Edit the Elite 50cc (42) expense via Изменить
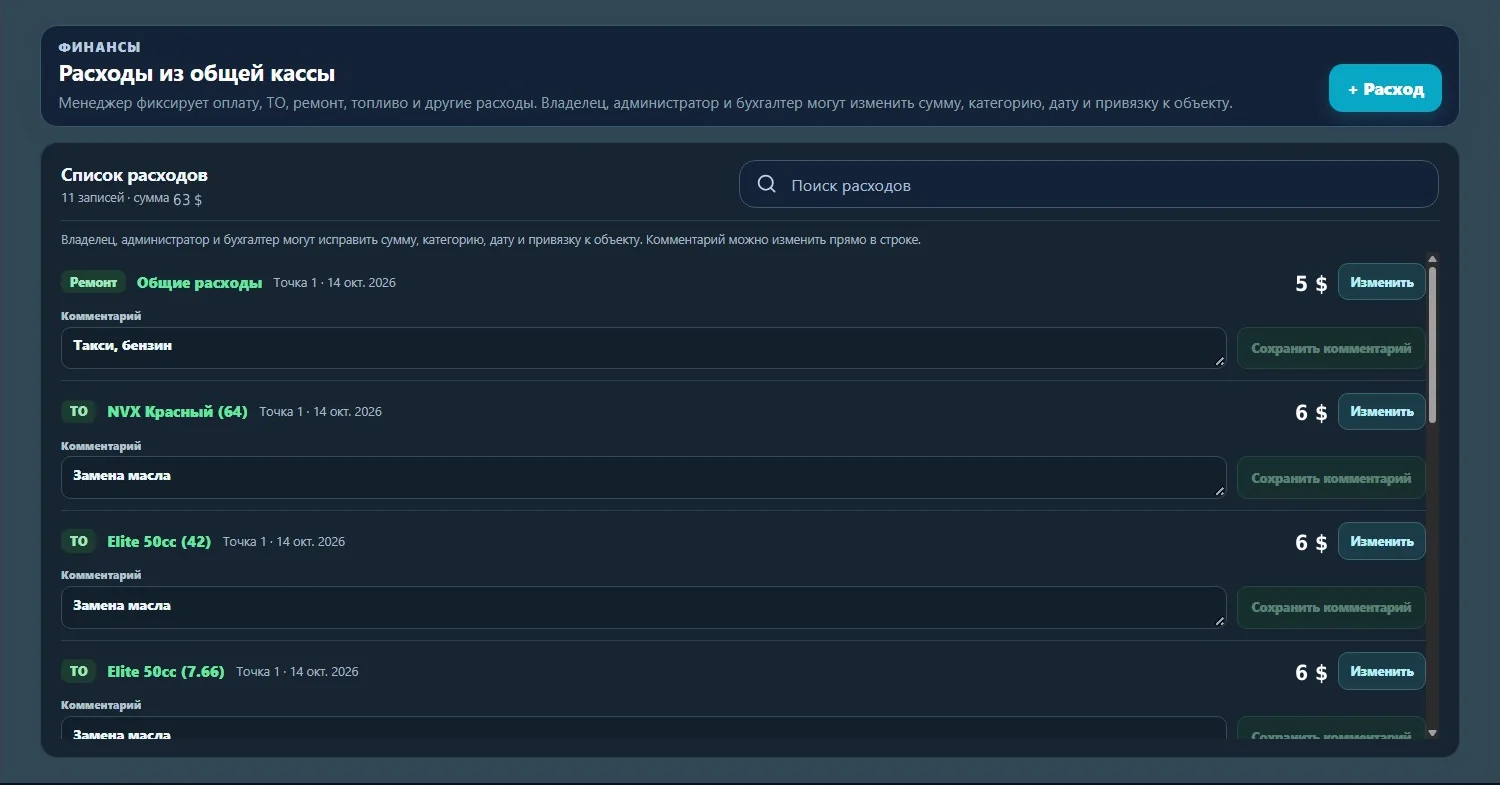 pos(1382,541)
